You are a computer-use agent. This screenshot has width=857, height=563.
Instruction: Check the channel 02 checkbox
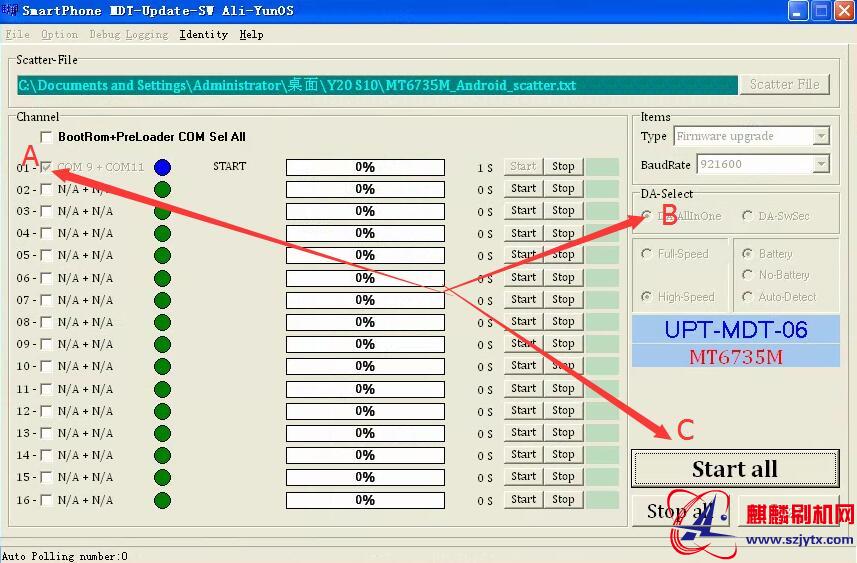pyautogui.click(x=46, y=190)
